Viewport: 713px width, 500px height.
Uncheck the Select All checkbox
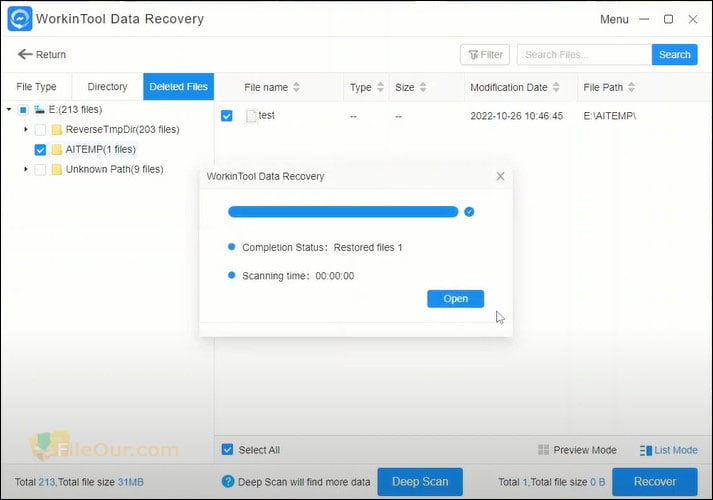[x=227, y=450]
